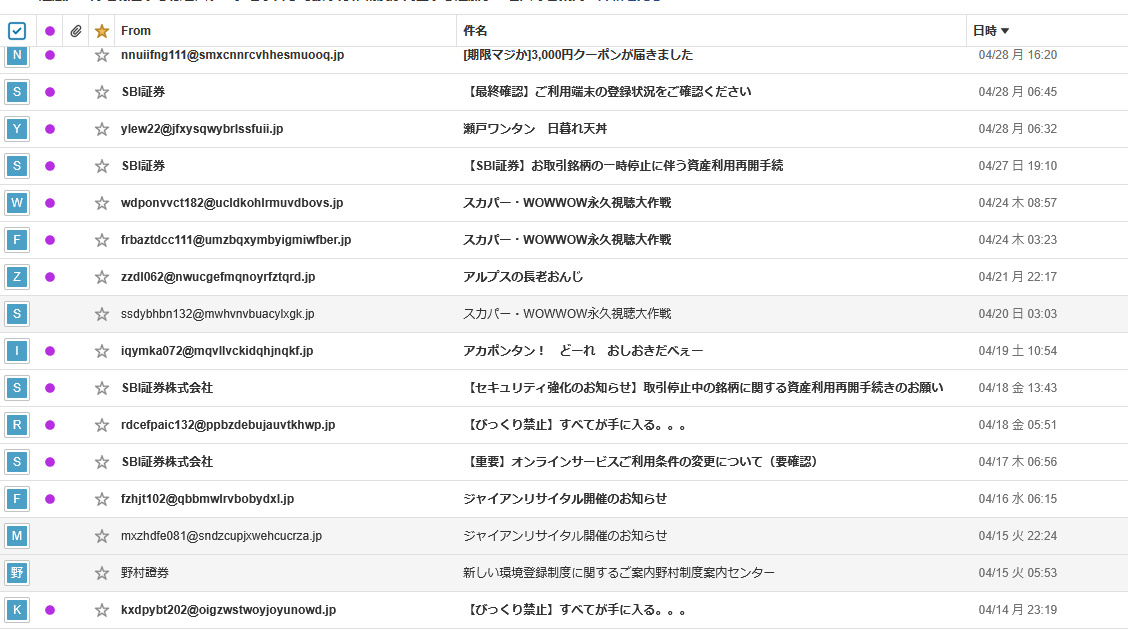The width and height of the screenshot is (1128, 638).
Task: Toggle unread dot on the アカポンタン email
Action: [50, 351]
